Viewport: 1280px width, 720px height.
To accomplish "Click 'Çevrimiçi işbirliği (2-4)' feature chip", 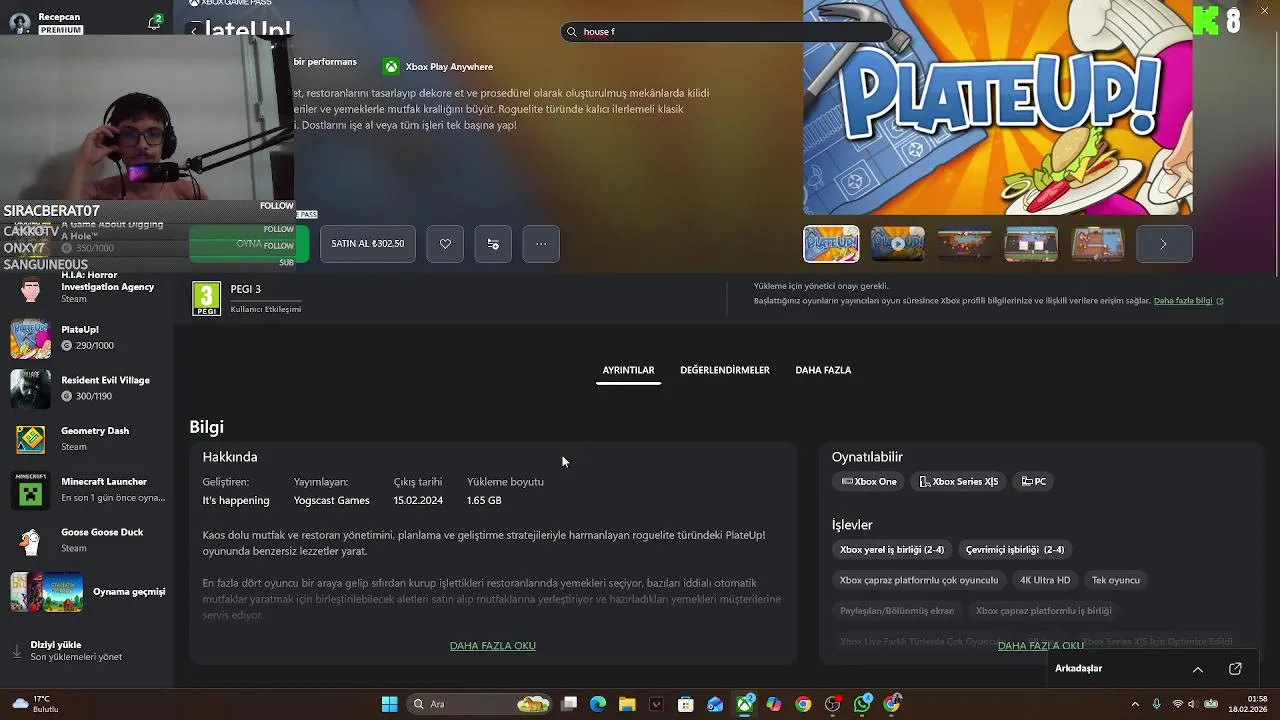I will click(1015, 550).
